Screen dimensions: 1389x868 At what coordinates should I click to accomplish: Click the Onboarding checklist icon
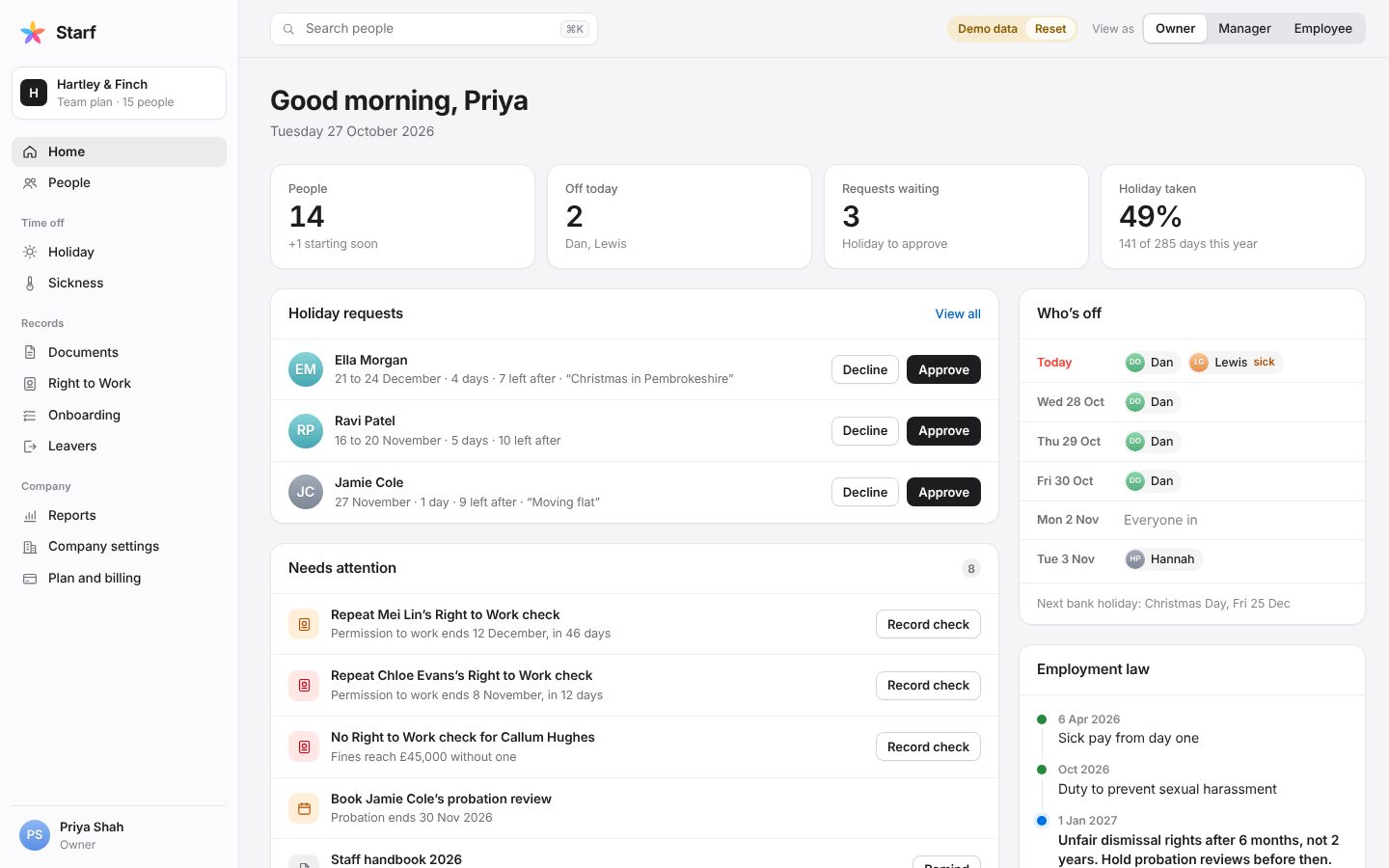(x=30, y=416)
